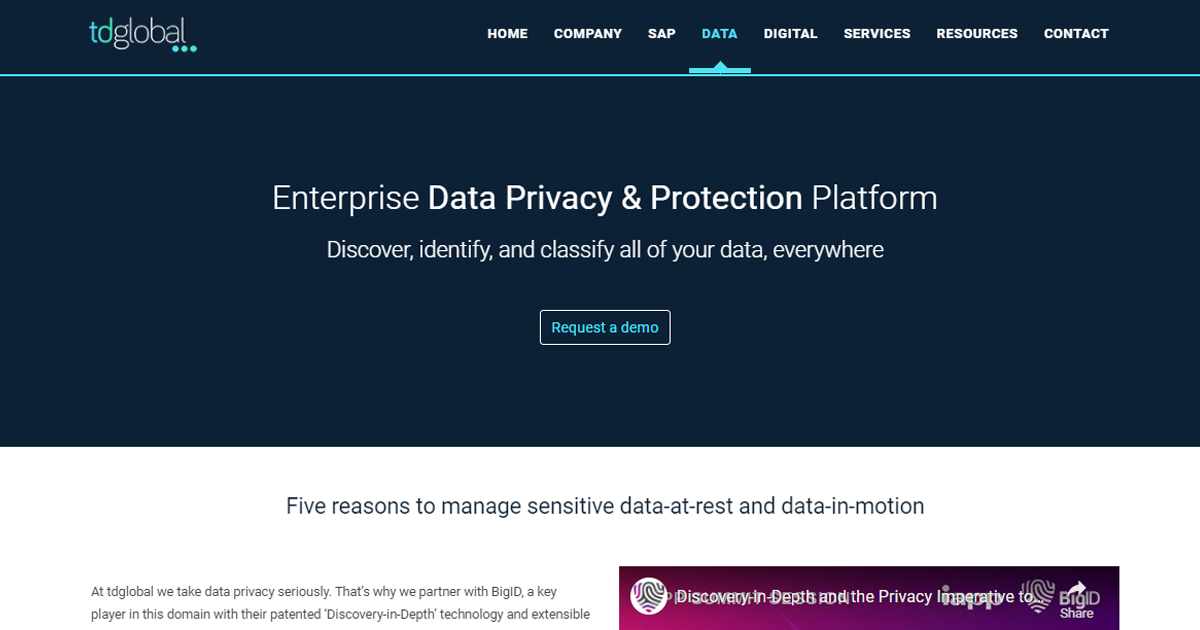
Task: Open the DIGITAL navigation item
Action: (791, 33)
